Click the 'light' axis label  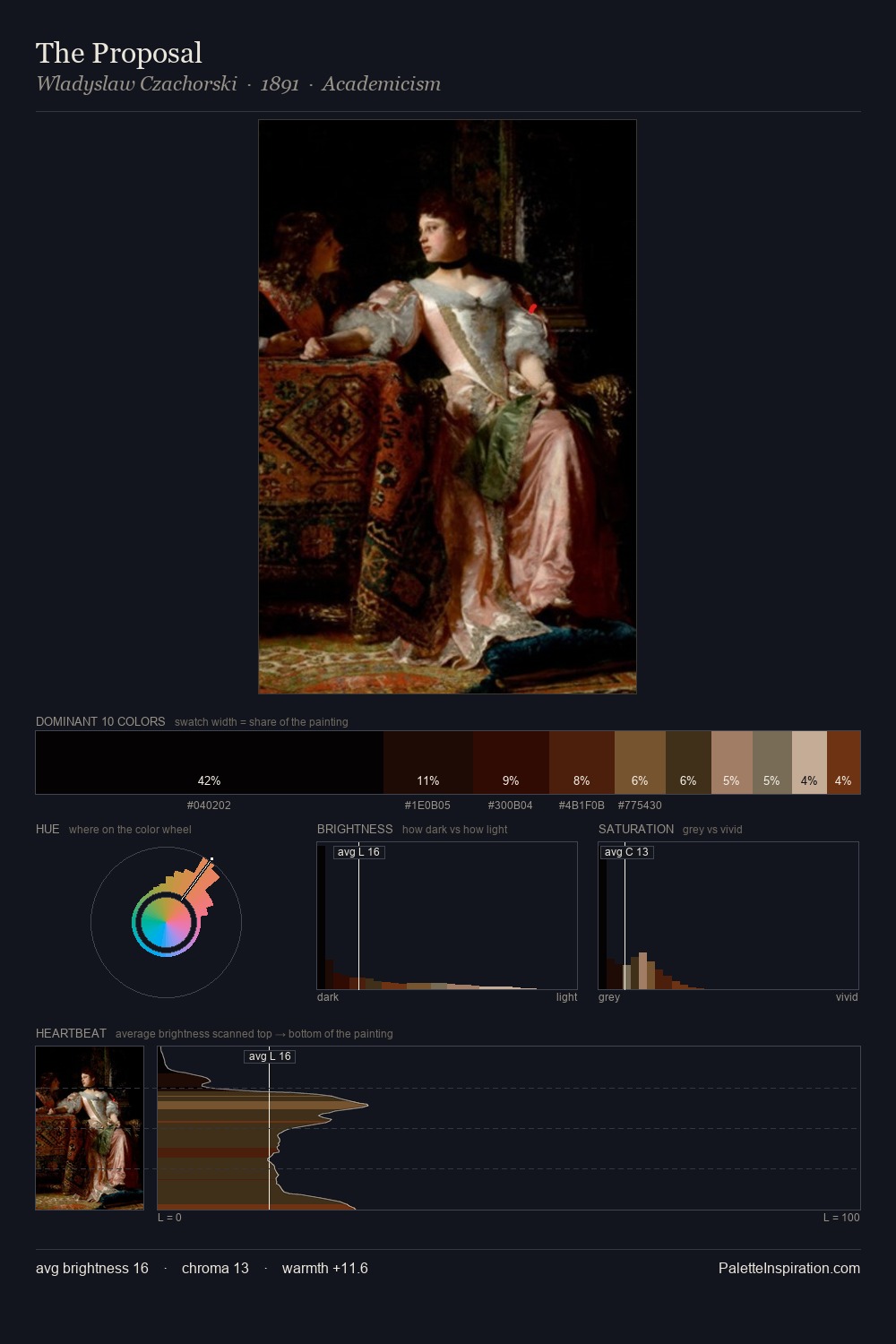pyautogui.click(x=566, y=997)
